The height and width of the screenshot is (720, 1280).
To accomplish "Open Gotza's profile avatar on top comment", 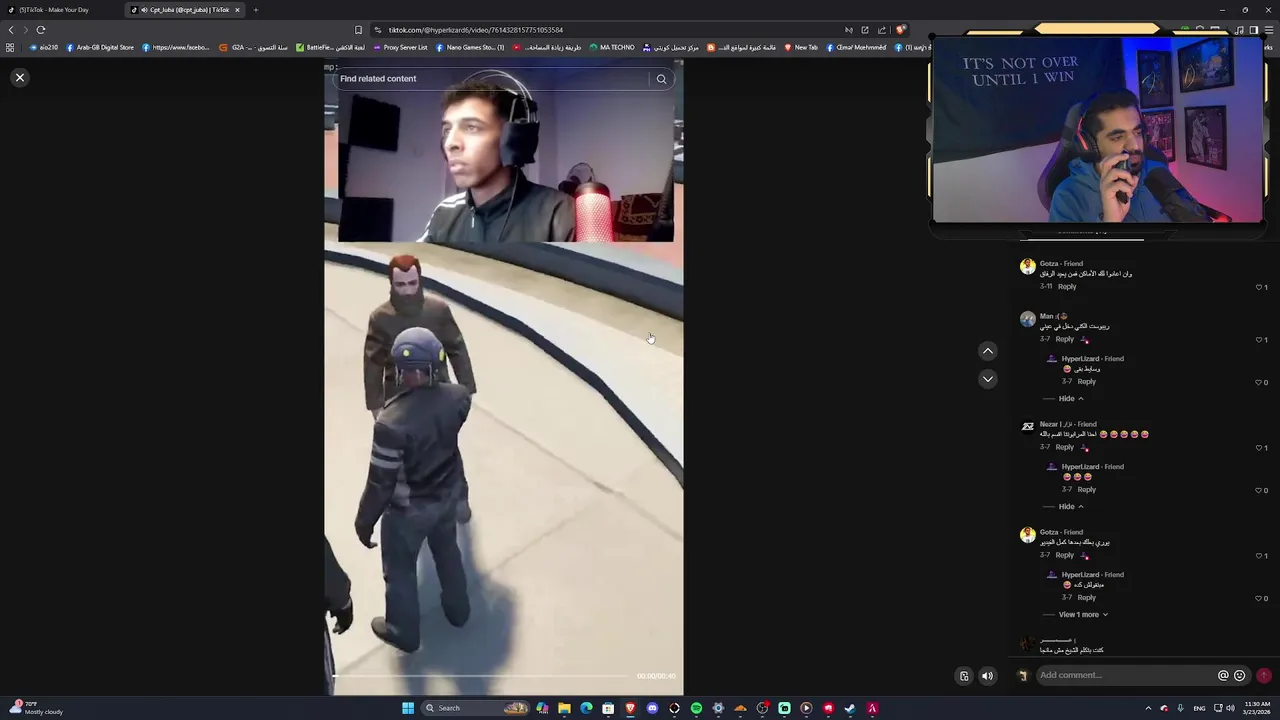I will pos(1027,267).
